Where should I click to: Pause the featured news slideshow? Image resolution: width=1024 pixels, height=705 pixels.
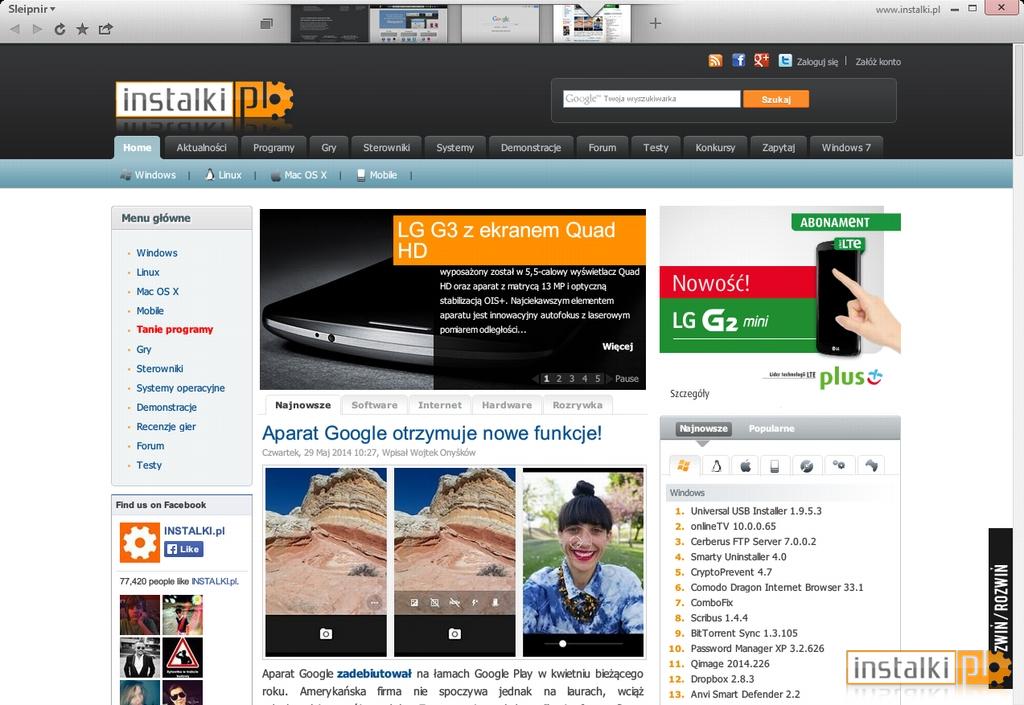pyautogui.click(x=626, y=379)
